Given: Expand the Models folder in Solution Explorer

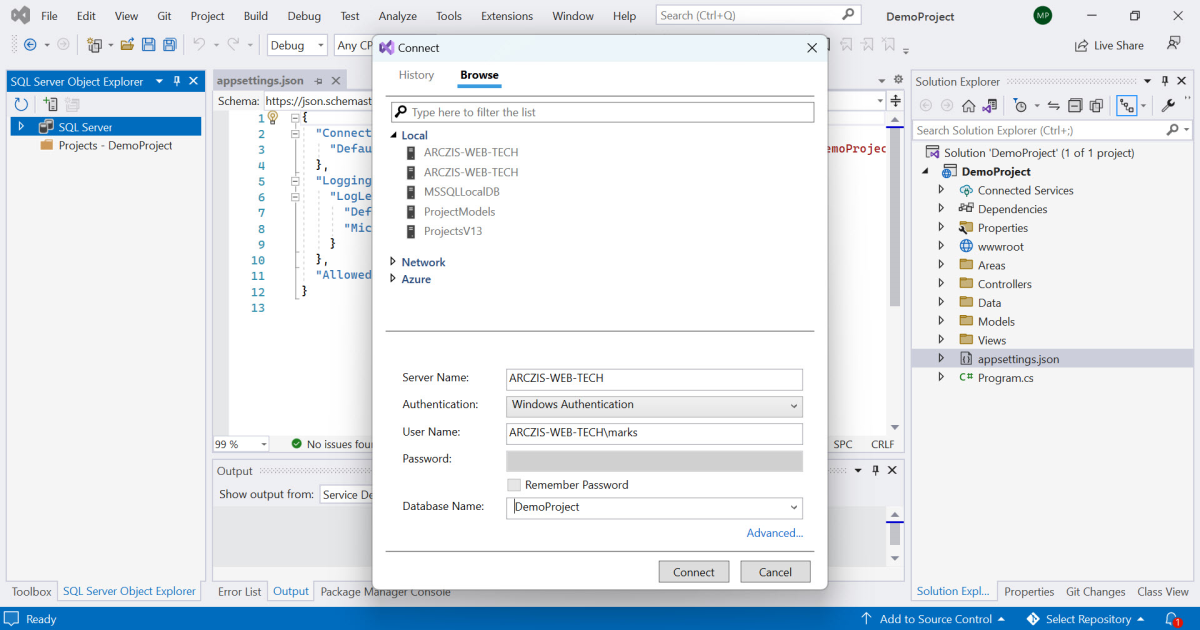Looking at the screenshot, I should pos(941,321).
